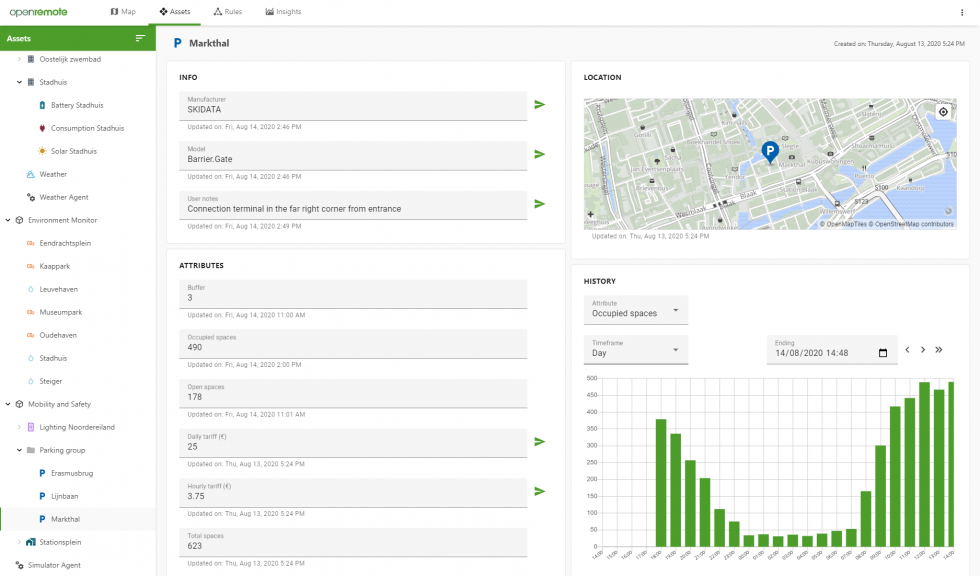Image resolution: width=980 pixels, height=576 pixels.
Task: Select the Markthal pin marker on the map
Action: pos(770,152)
